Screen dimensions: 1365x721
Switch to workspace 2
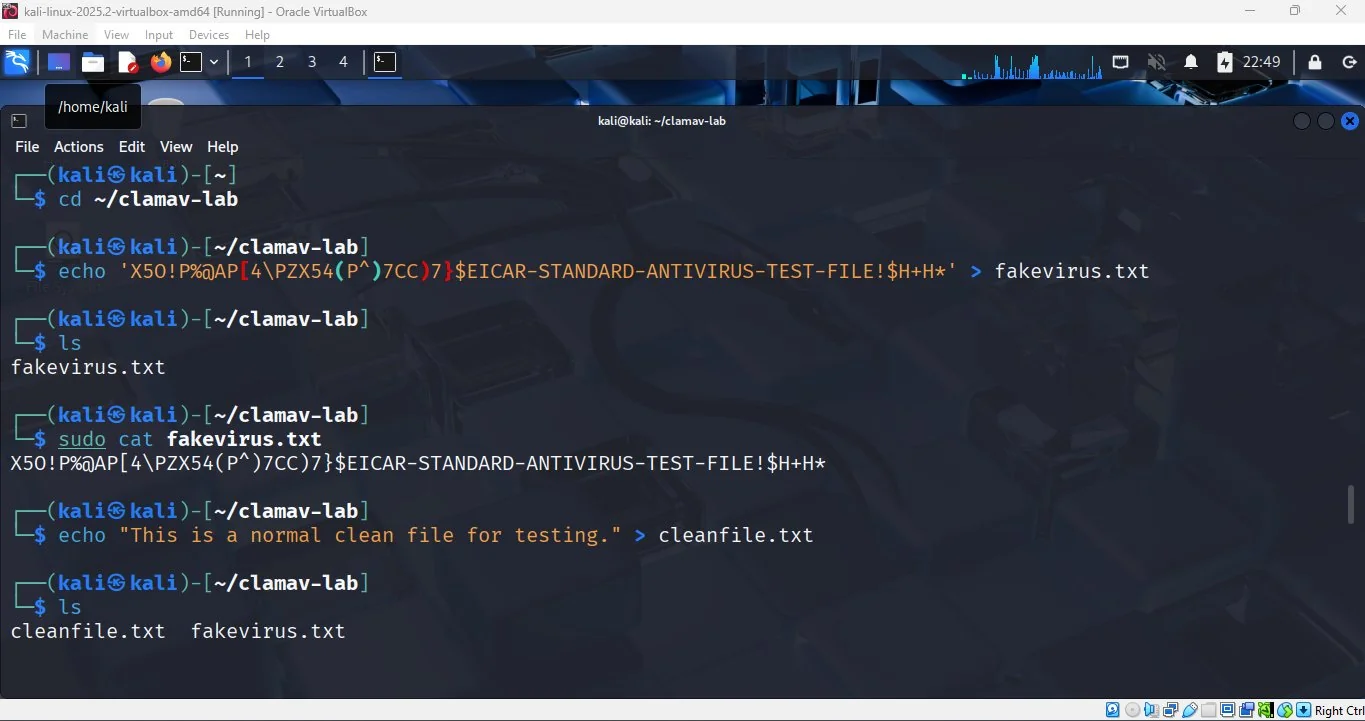280,62
